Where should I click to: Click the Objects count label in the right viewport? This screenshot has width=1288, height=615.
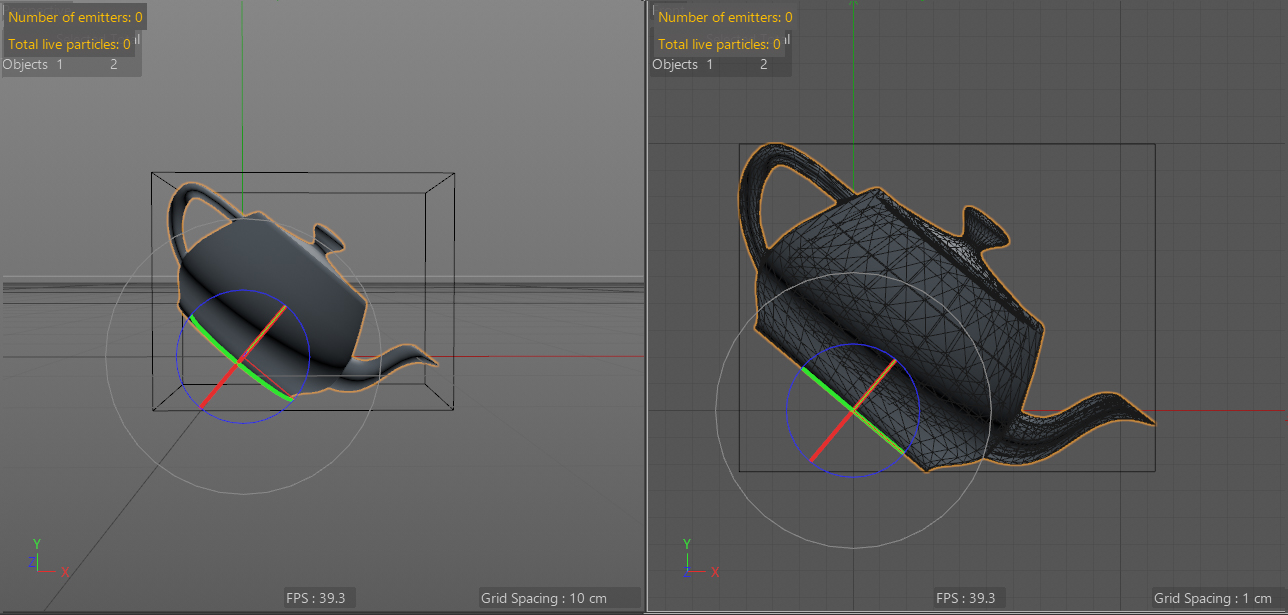point(710,65)
